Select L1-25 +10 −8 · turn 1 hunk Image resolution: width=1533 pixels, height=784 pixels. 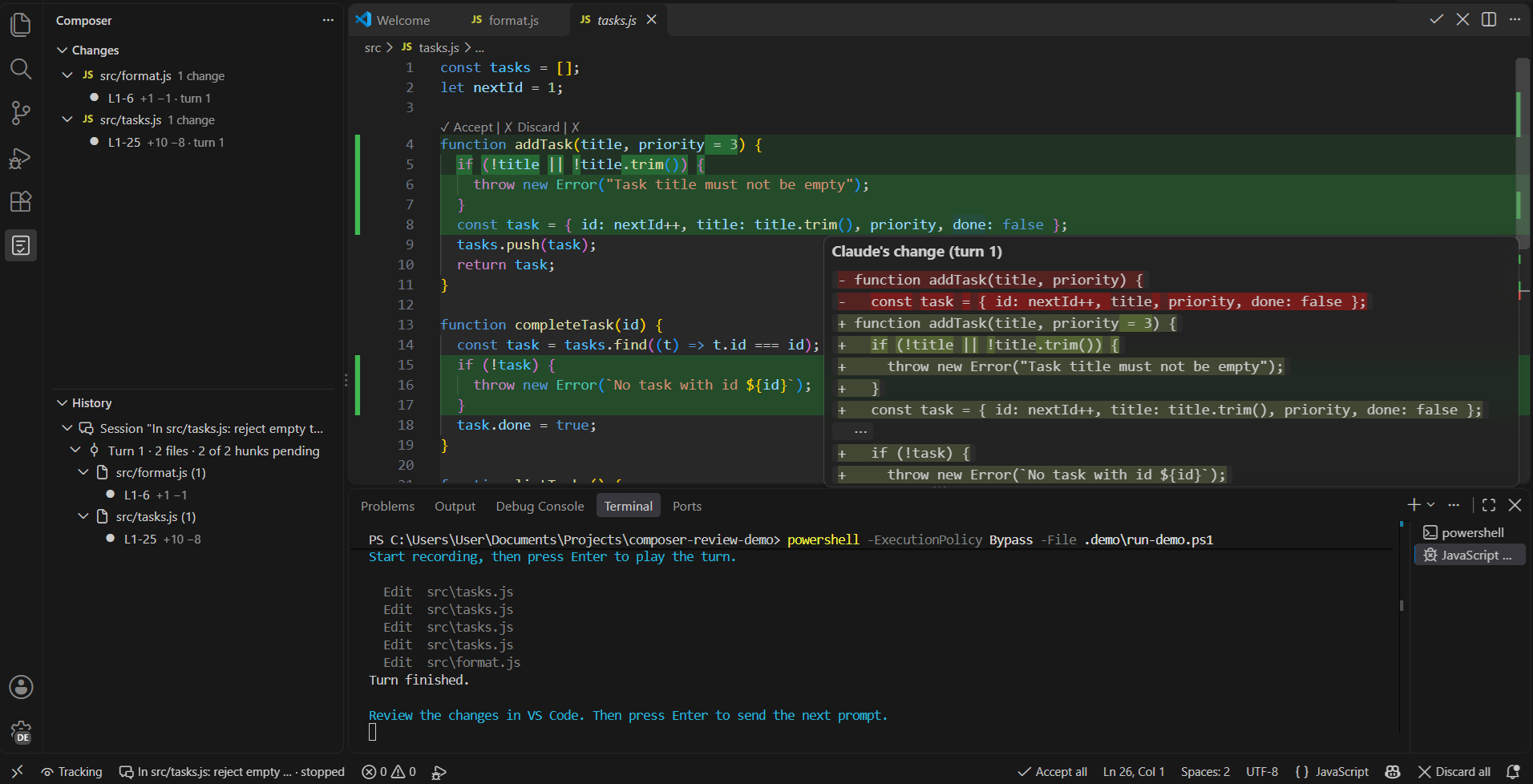point(192,142)
